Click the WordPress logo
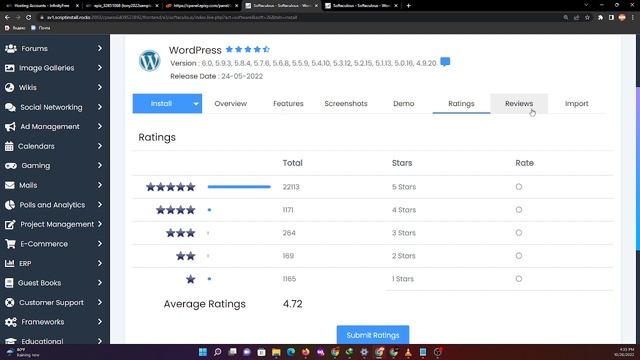640x360 pixels. point(149,61)
